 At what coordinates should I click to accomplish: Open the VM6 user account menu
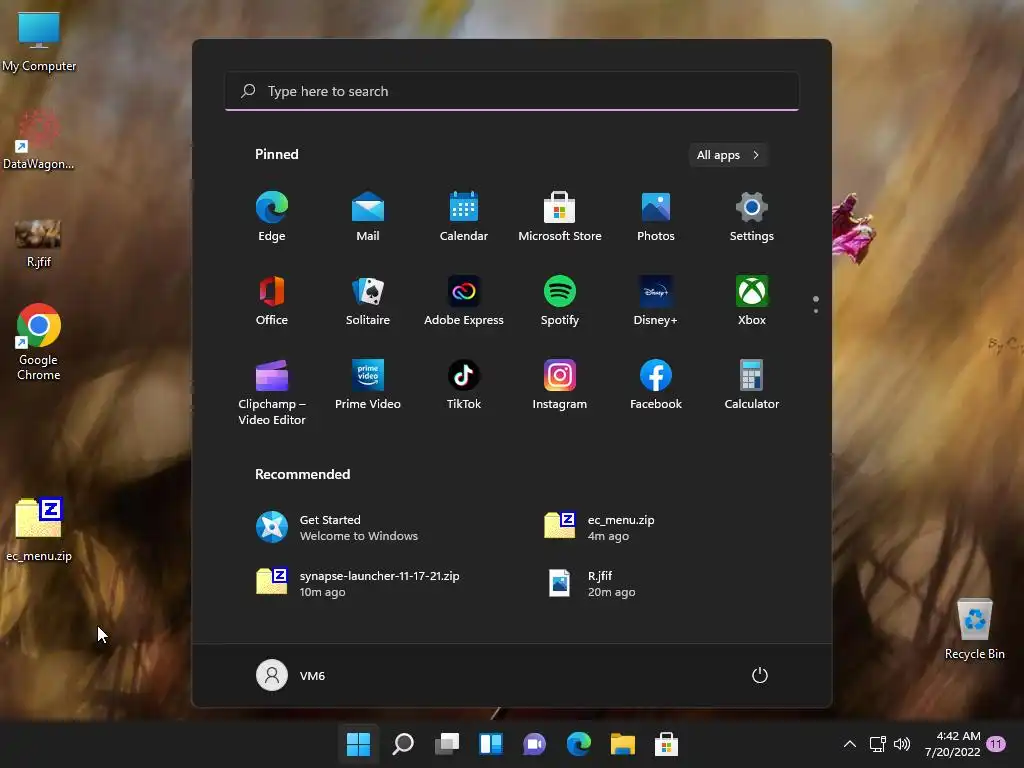pyautogui.click(x=291, y=675)
